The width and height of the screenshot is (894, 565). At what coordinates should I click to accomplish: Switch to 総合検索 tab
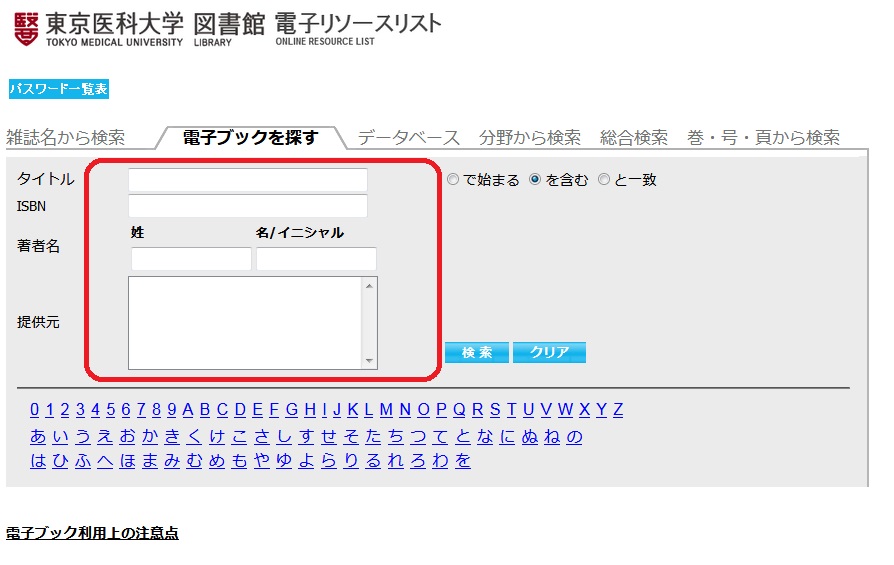tap(633, 137)
